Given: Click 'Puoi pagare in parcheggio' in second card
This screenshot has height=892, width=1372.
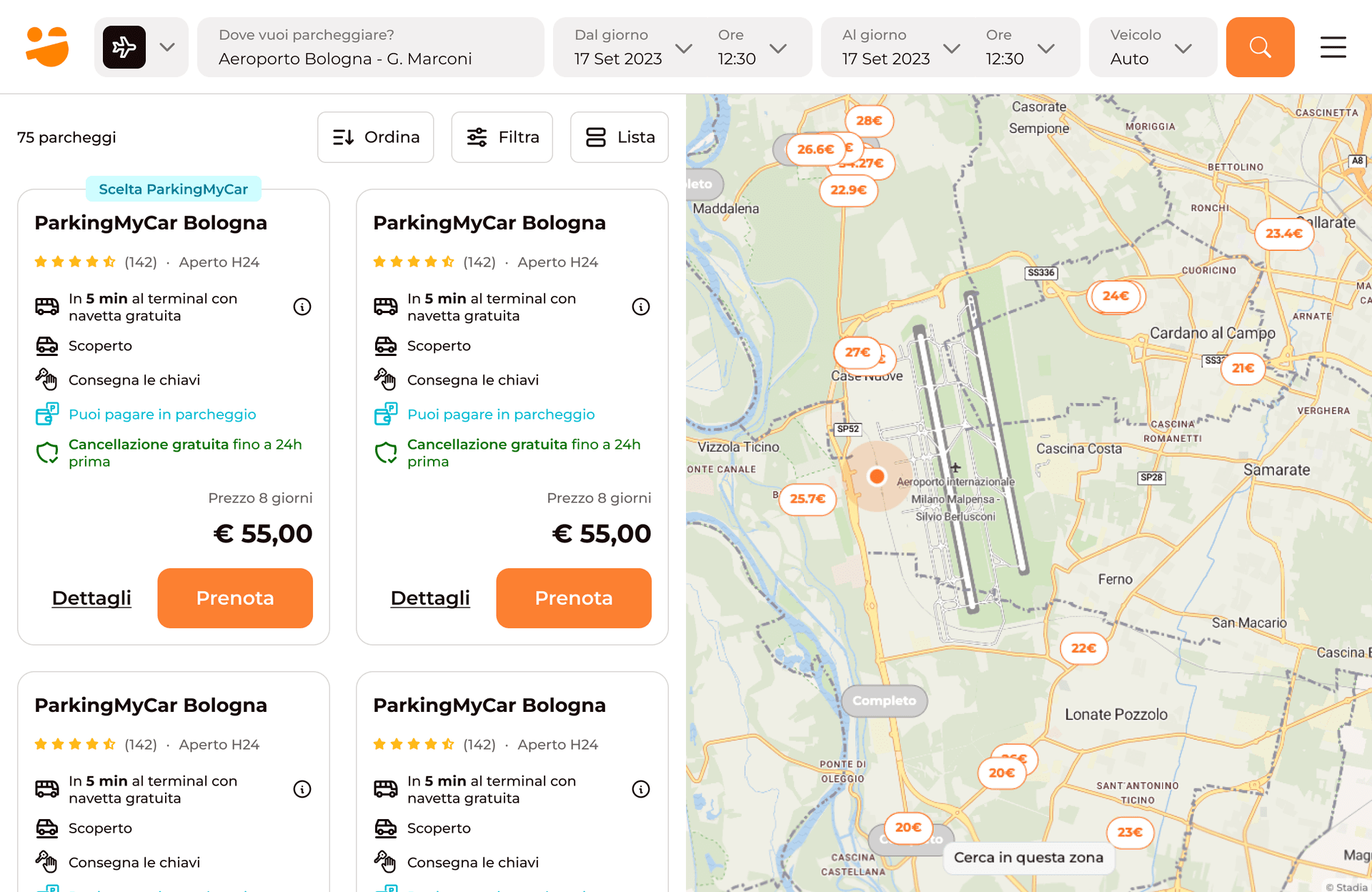Looking at the screenshot, I should 501,415.
